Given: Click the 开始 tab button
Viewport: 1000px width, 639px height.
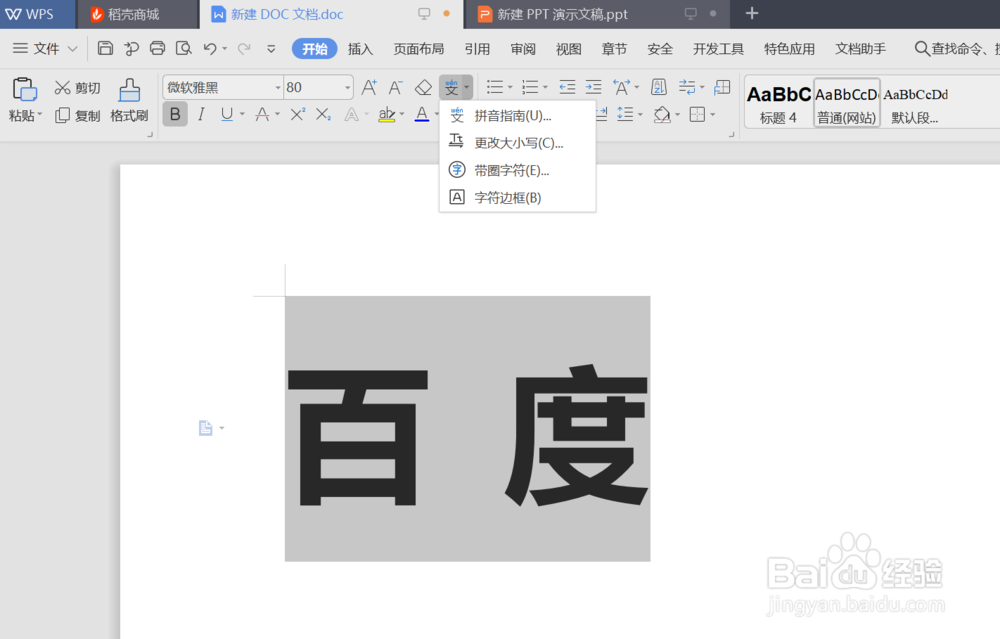Looking at the screenshot, I should 314,49.
